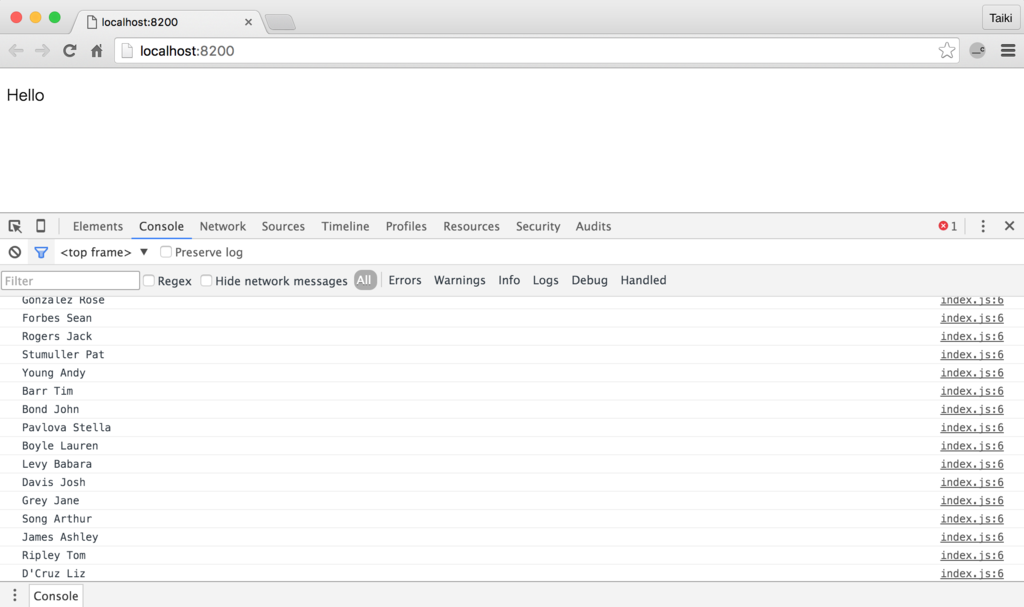
Task: Toggle the console filter funnel icon
Action: 41,252
